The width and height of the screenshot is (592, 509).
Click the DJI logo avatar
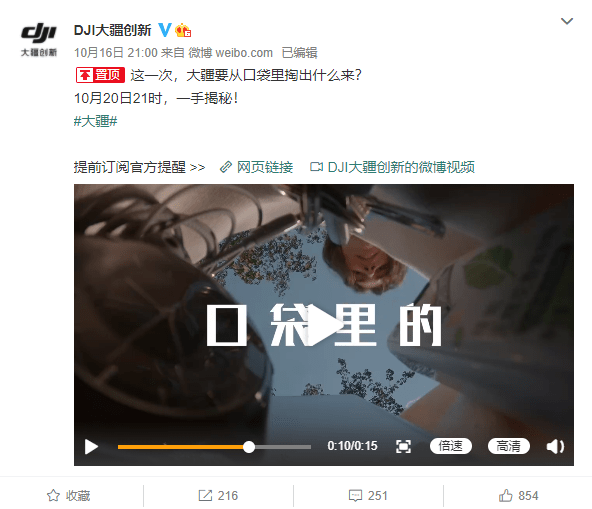[39, 39]
